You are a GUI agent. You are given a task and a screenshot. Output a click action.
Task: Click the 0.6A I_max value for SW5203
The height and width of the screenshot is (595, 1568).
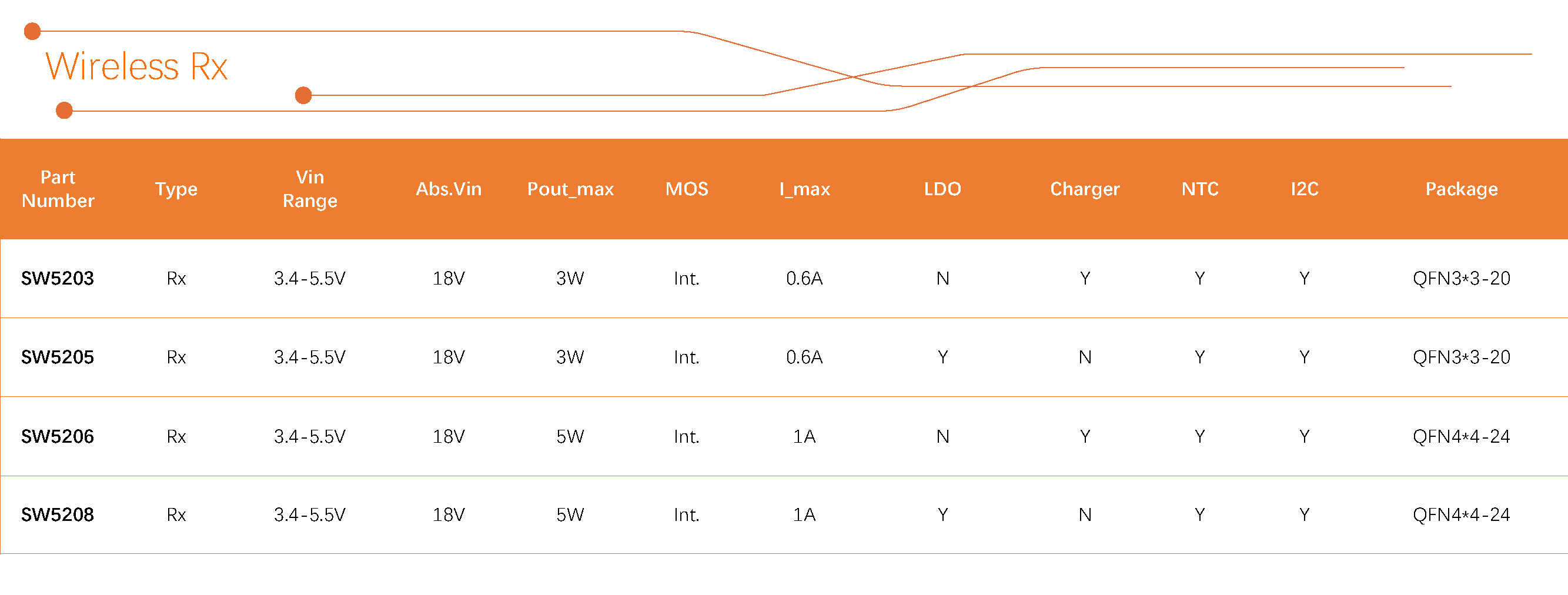804,278
